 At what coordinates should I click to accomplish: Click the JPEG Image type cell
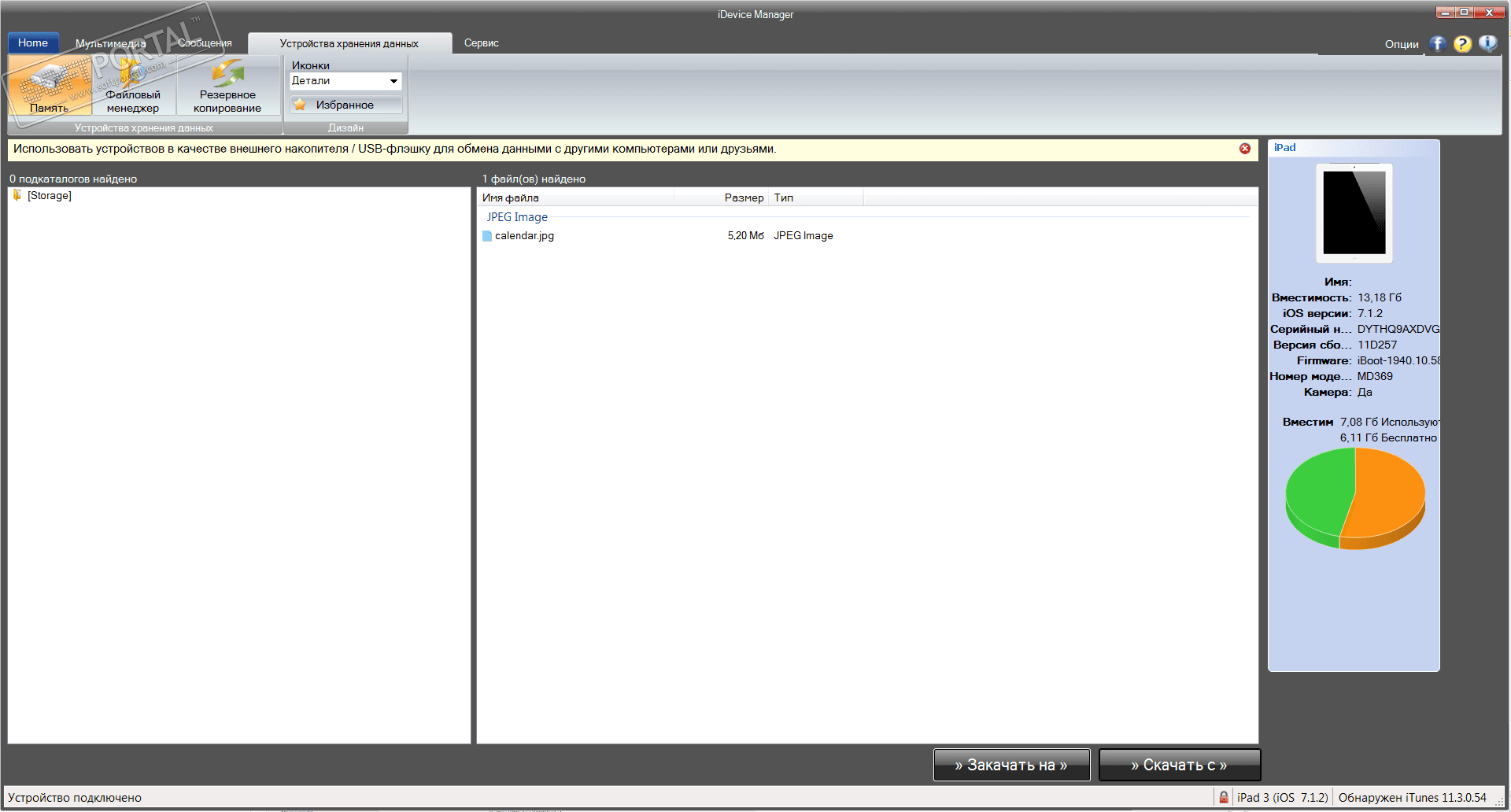[804, 236]
